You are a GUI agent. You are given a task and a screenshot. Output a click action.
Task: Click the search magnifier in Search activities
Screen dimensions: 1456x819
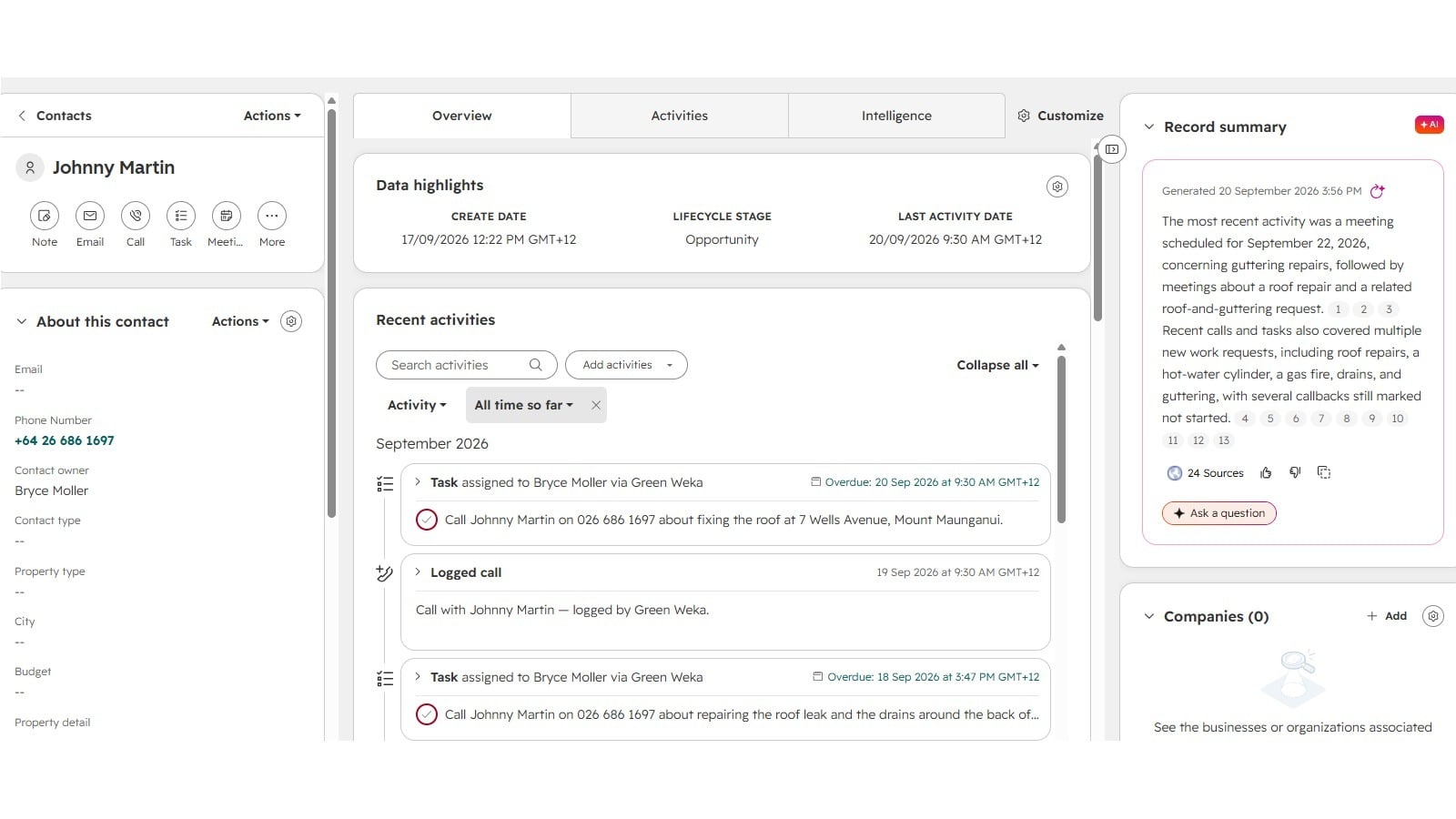[536, 365]
